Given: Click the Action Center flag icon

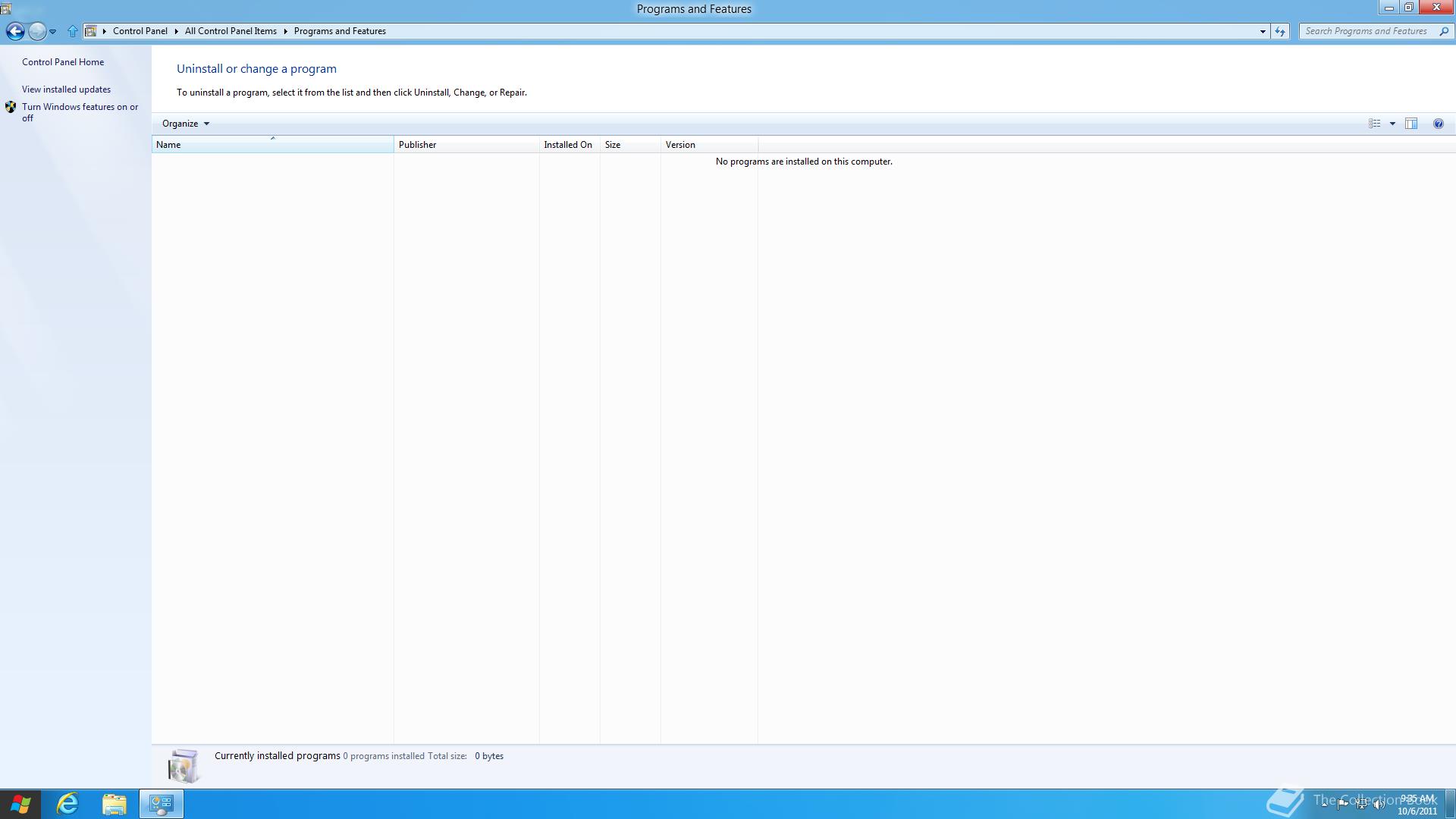Looking at the screenshot, I should [1342, 805].
